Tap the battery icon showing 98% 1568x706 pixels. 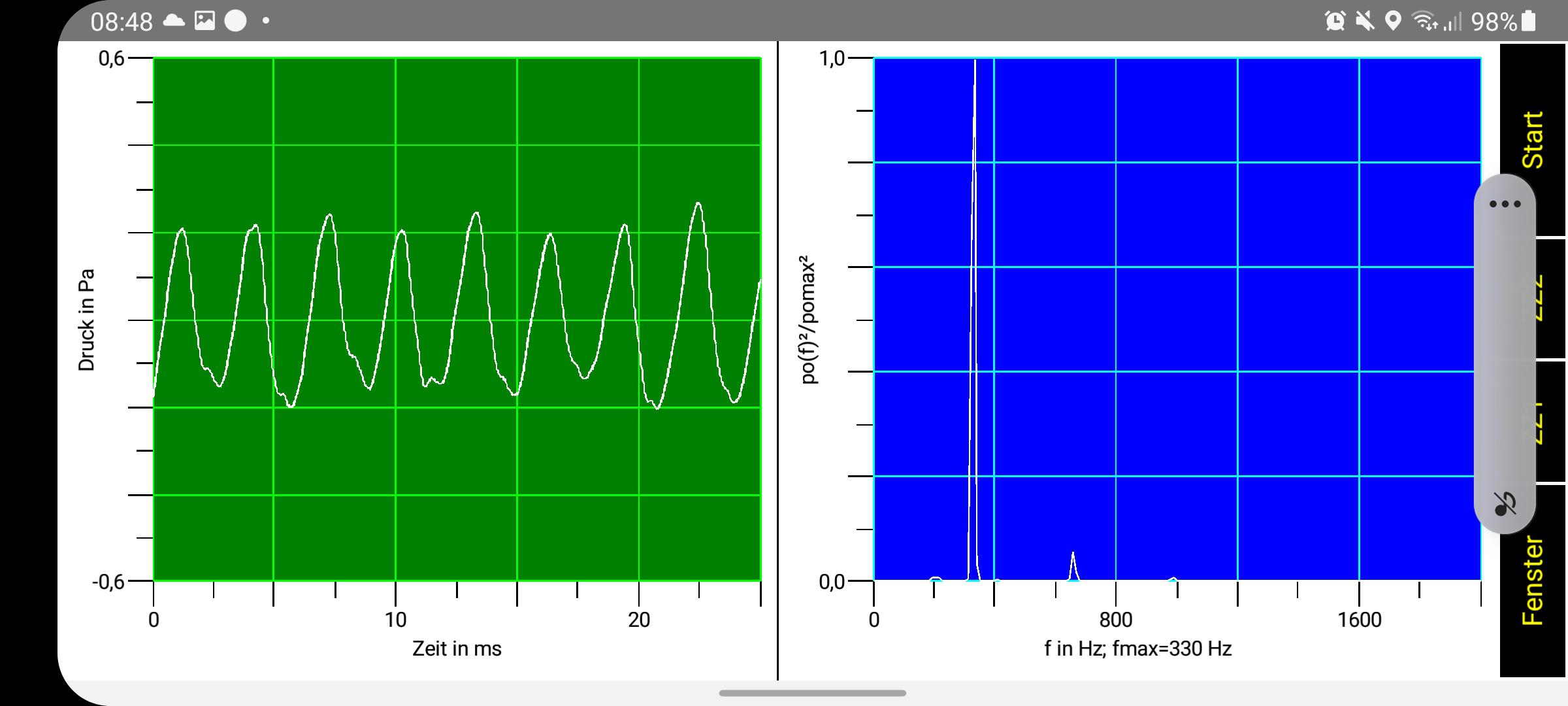click(x=1529, y=22)
